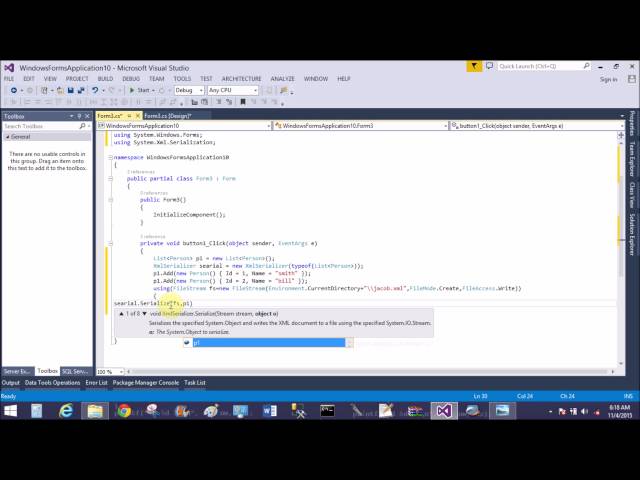640x480 pixels.
Task: Switch to the Form3.cs [Design] tab
Action: 168,116
